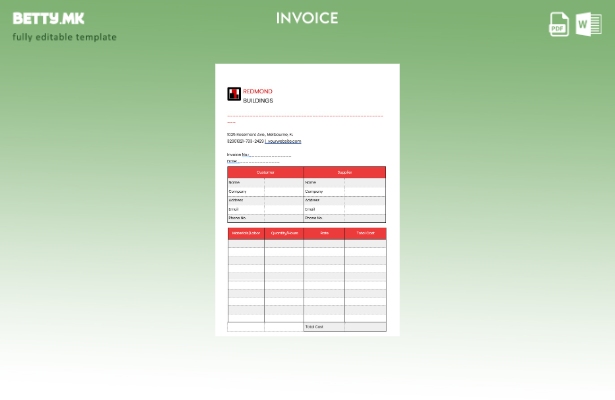This screenshot has height=400, width=615.
Task: Click the Supplier Company field row
Action: coord(344,191)
